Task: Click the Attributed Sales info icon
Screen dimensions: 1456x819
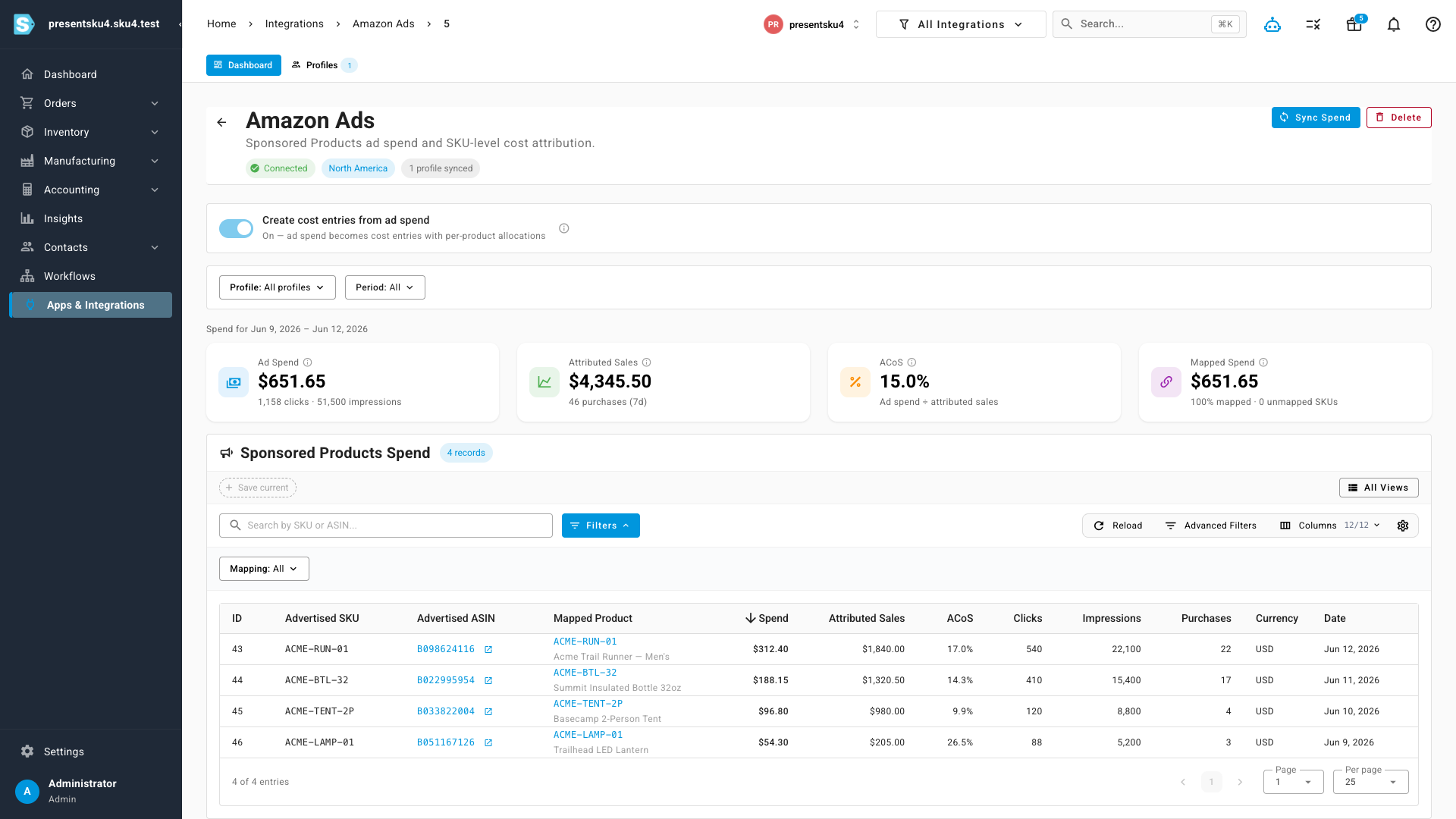Action: 647,362
